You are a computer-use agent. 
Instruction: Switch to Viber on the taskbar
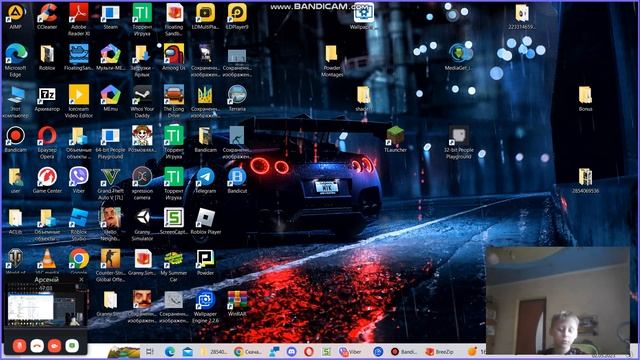(x=350, y=351)
